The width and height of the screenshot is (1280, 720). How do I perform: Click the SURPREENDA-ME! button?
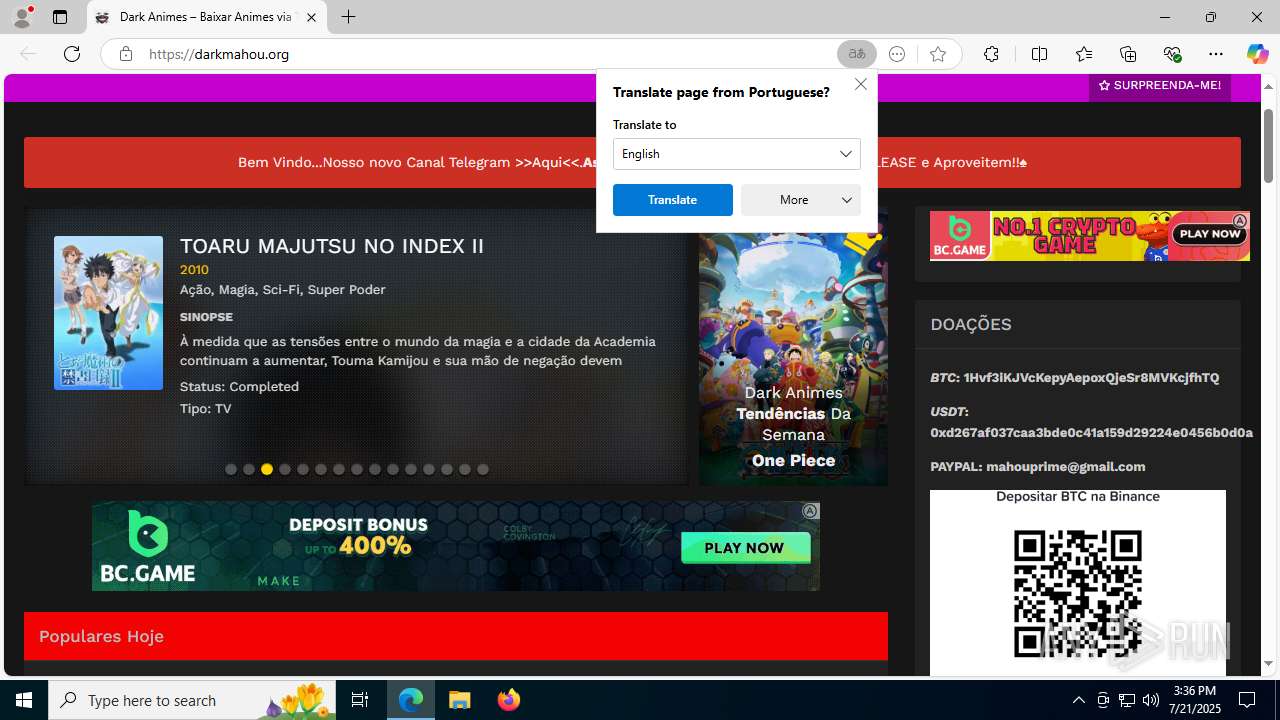(1160, 86)
